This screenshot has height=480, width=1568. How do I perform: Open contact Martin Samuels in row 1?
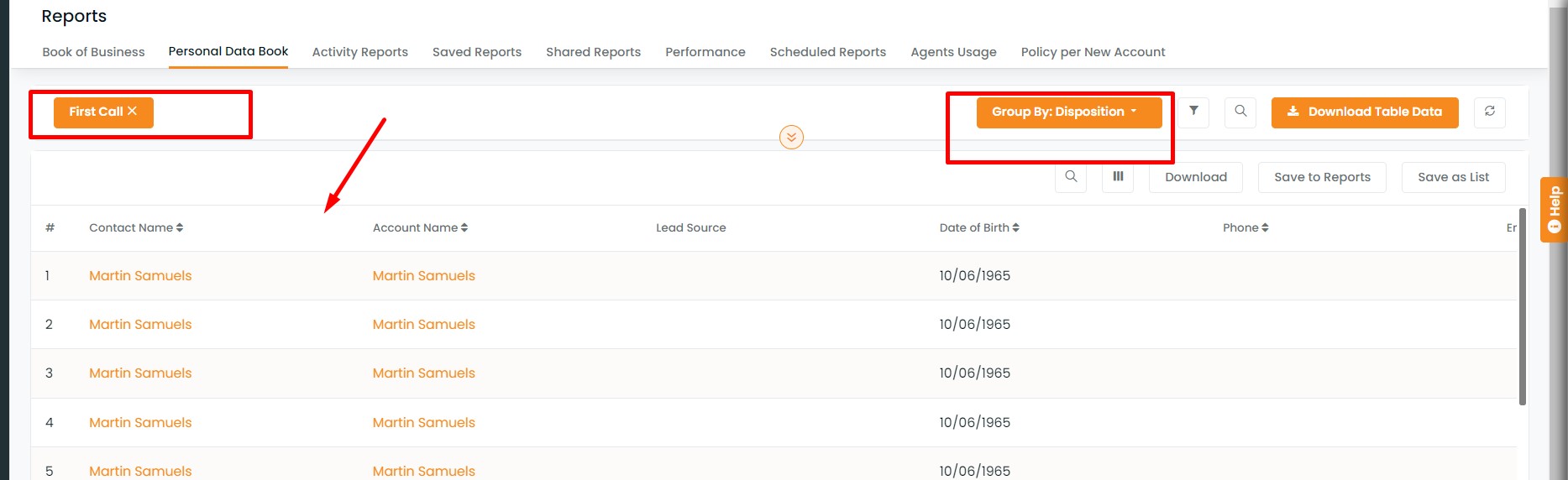(140, 275)
